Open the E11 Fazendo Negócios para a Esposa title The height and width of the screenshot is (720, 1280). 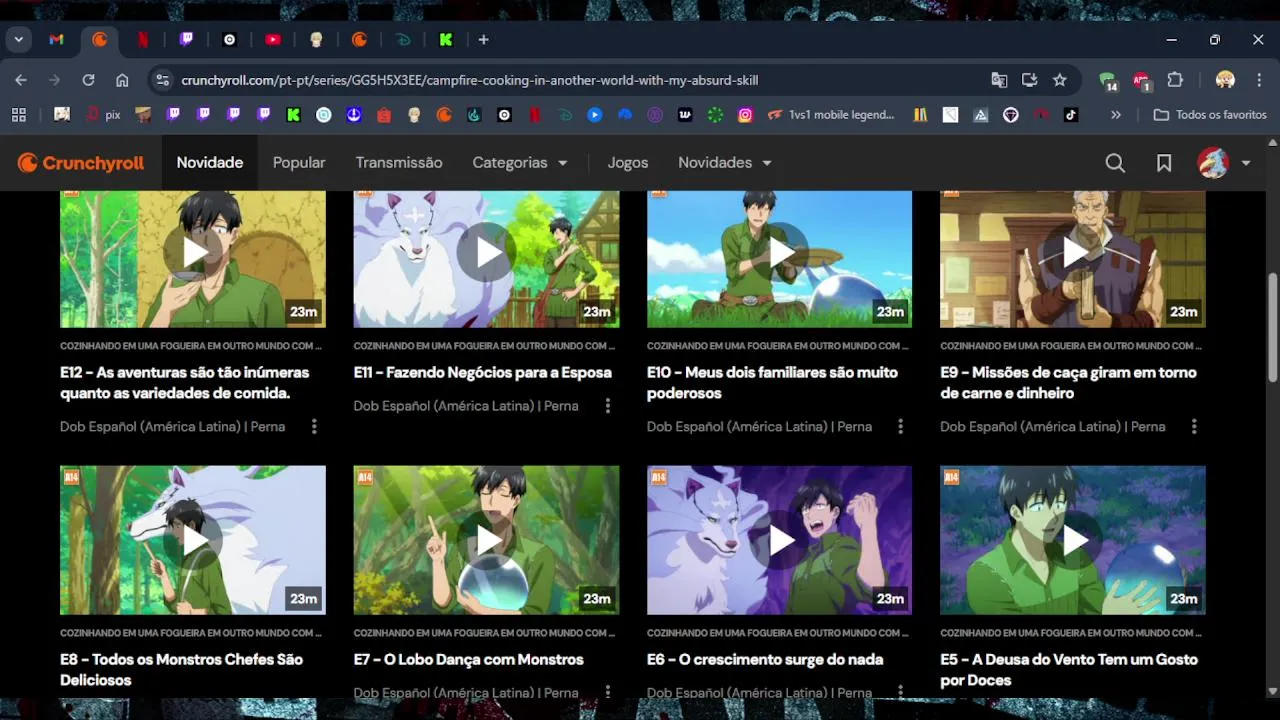(x=483, y=372)
